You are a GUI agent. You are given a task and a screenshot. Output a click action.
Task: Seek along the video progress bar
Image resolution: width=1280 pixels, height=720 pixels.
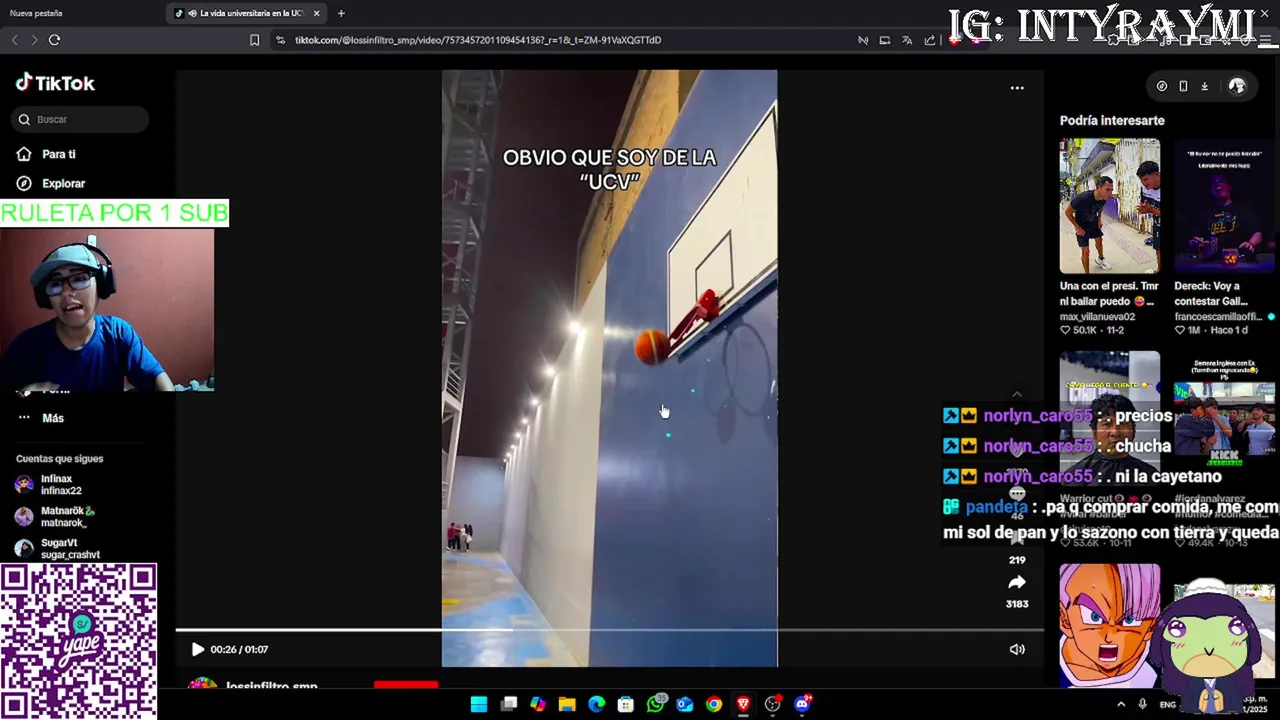pos(609,630)
